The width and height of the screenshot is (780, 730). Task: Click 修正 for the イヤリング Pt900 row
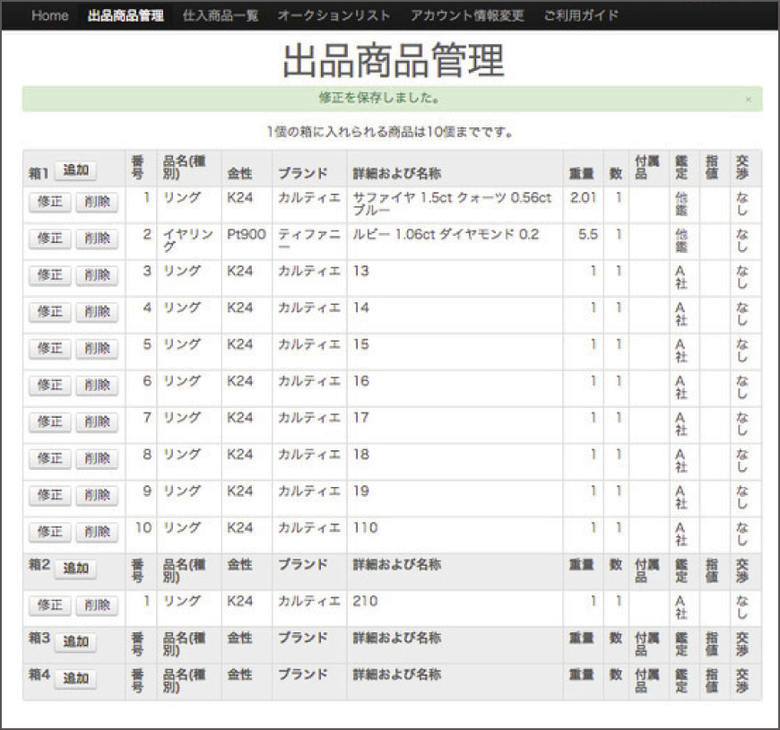click(x=50, y=239)
